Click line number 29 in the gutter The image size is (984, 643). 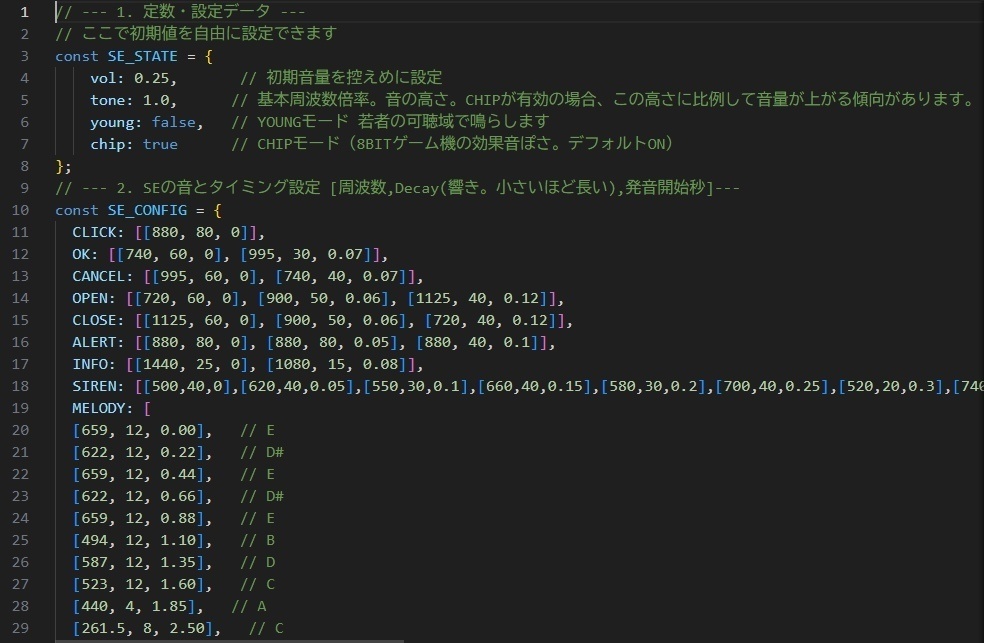click(x=22, y=628)
